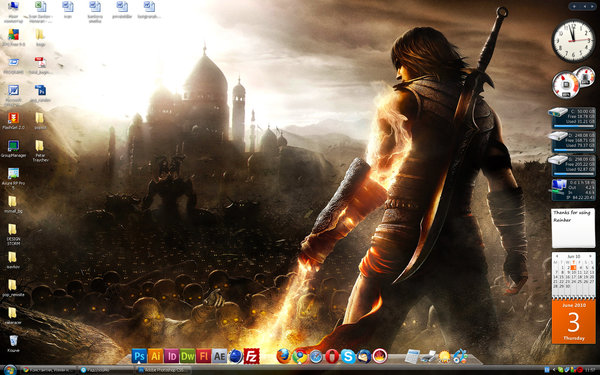Go to next month in calendar gadget
The width and height of the screenshot is (600, 375).
[x=590, y=256]
